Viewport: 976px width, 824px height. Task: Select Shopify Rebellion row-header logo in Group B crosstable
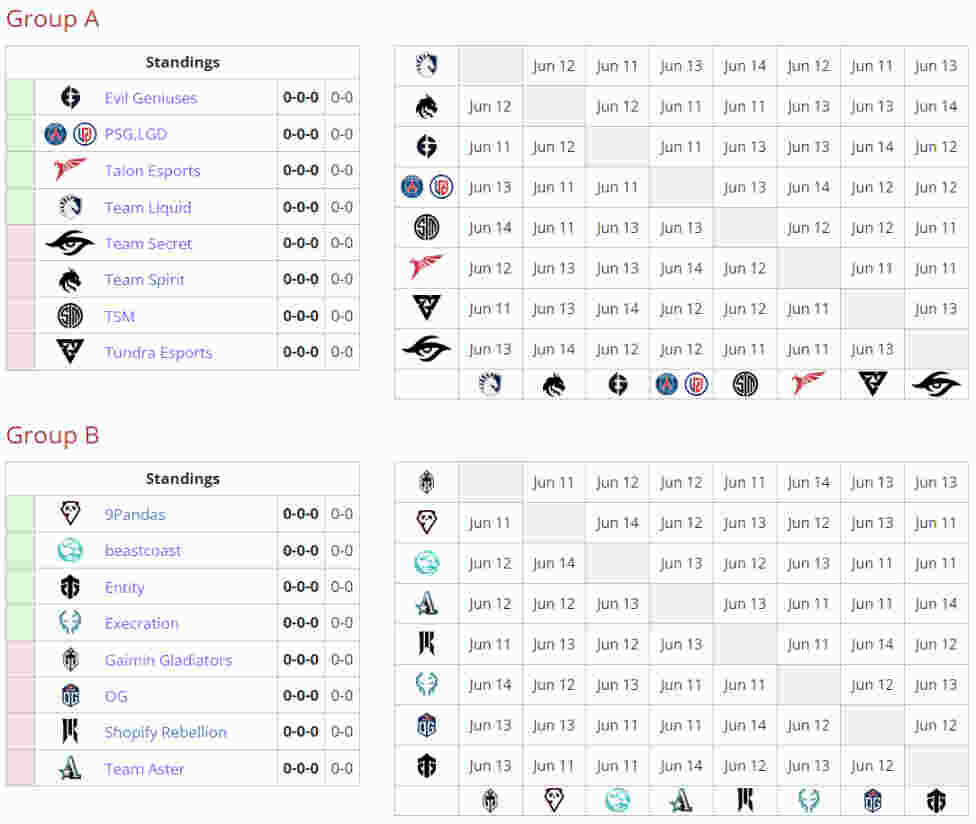click(x=426, y=644)
